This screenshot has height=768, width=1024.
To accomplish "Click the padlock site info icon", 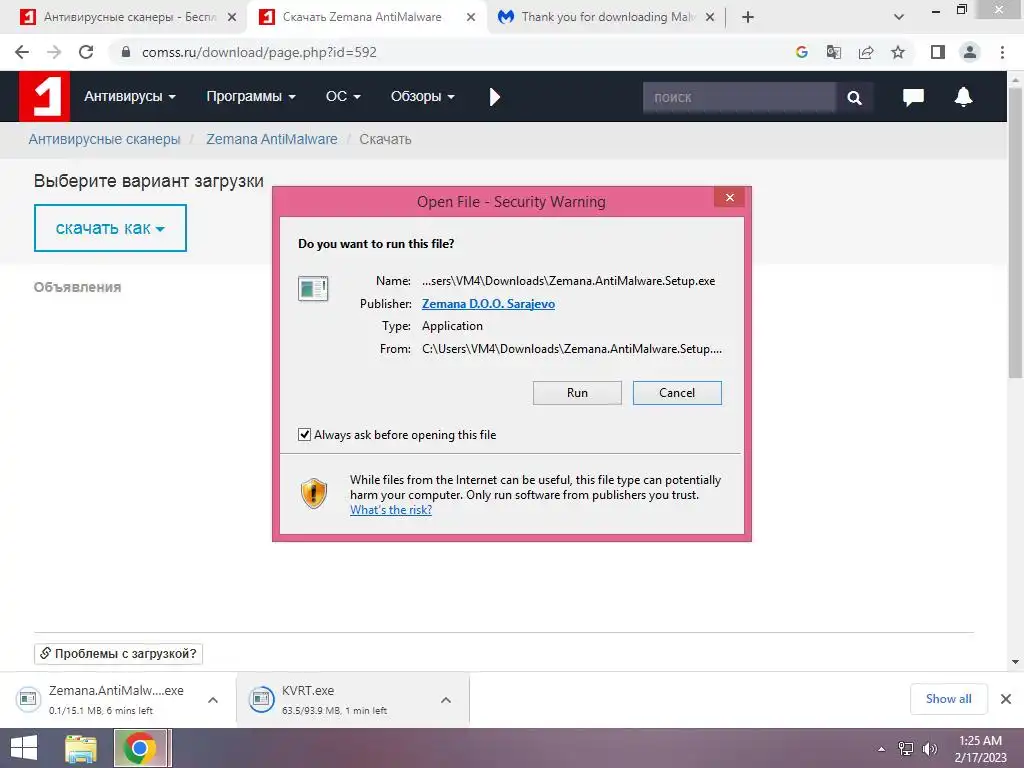I will [126, 52].
